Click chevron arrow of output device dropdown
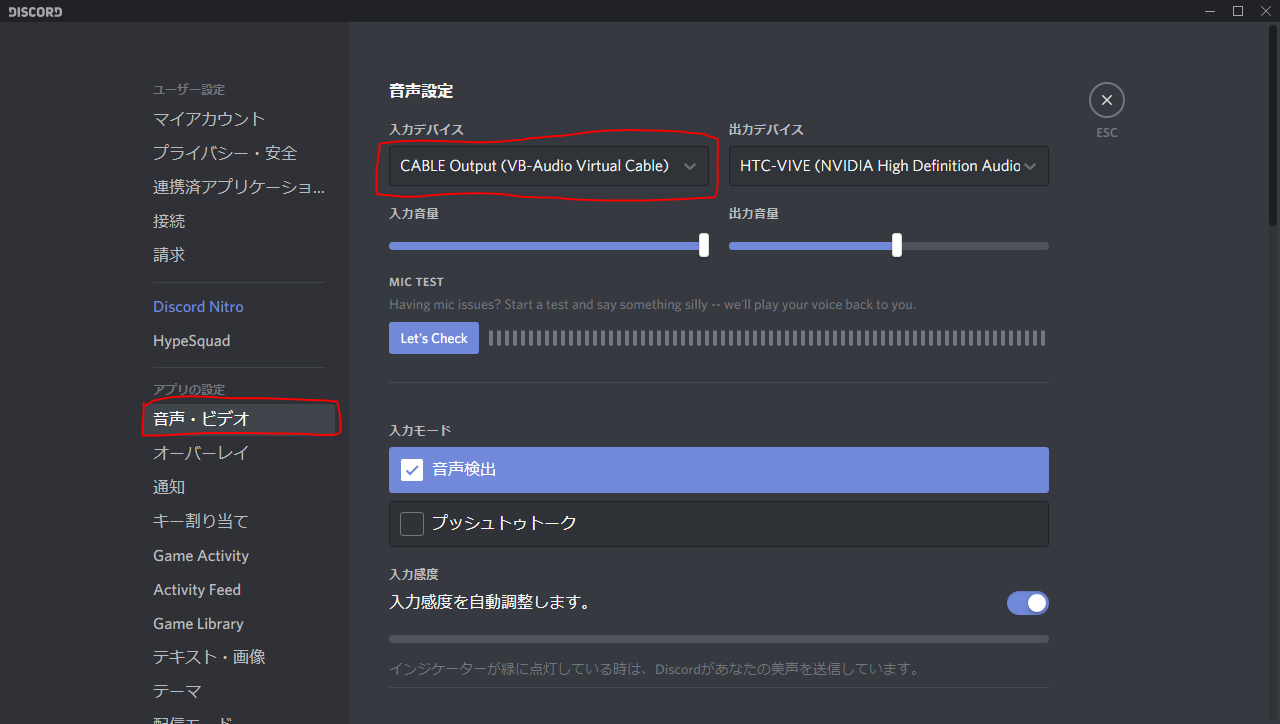 1030,167
